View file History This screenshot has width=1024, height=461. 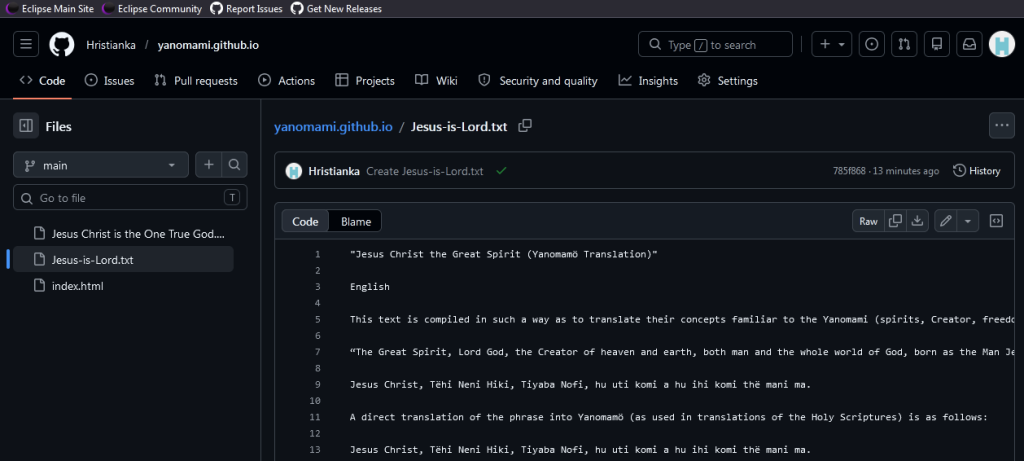(x=976, y=171)
